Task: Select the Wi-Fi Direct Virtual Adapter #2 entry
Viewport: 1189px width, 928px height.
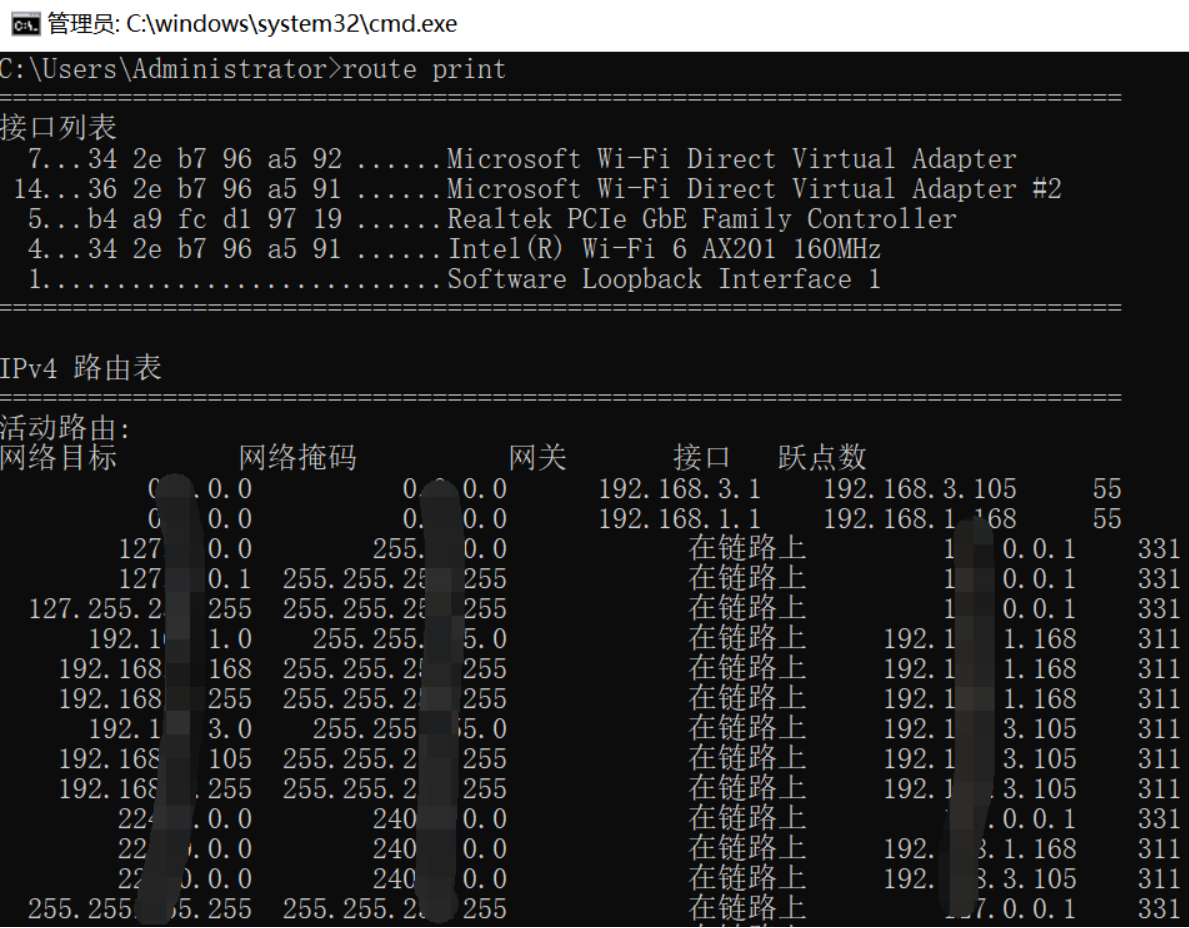Action: tap(753, 189)
